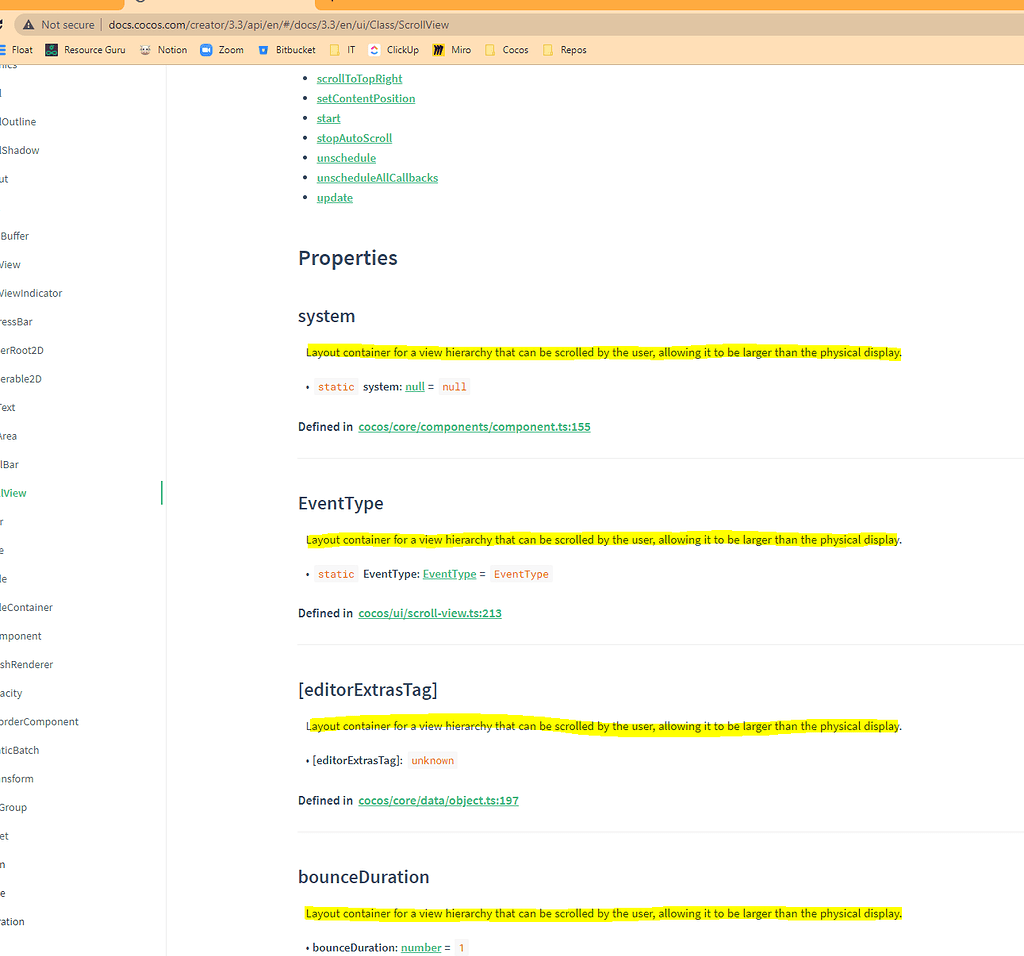Select the Area sidebar entry
This screenshot has height=956, width=1024.
8,436
